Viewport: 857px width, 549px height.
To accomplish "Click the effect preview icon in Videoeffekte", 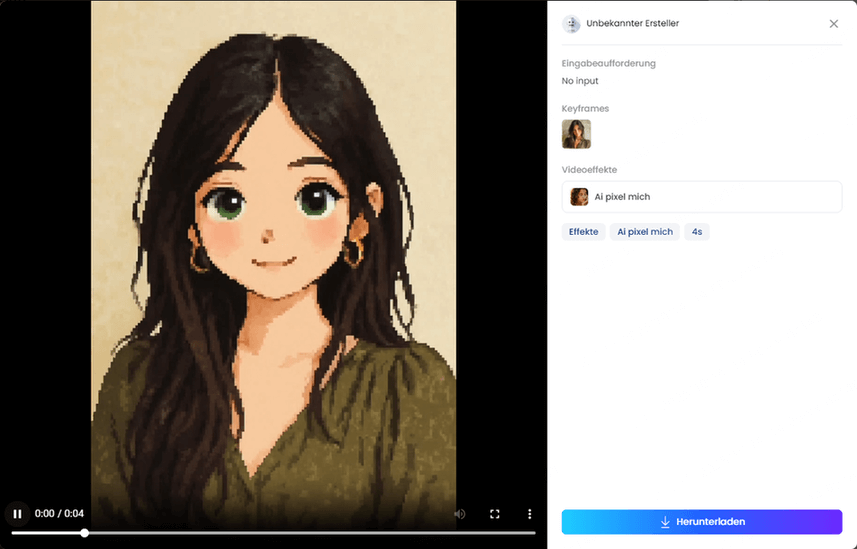I will coord(579,197).
